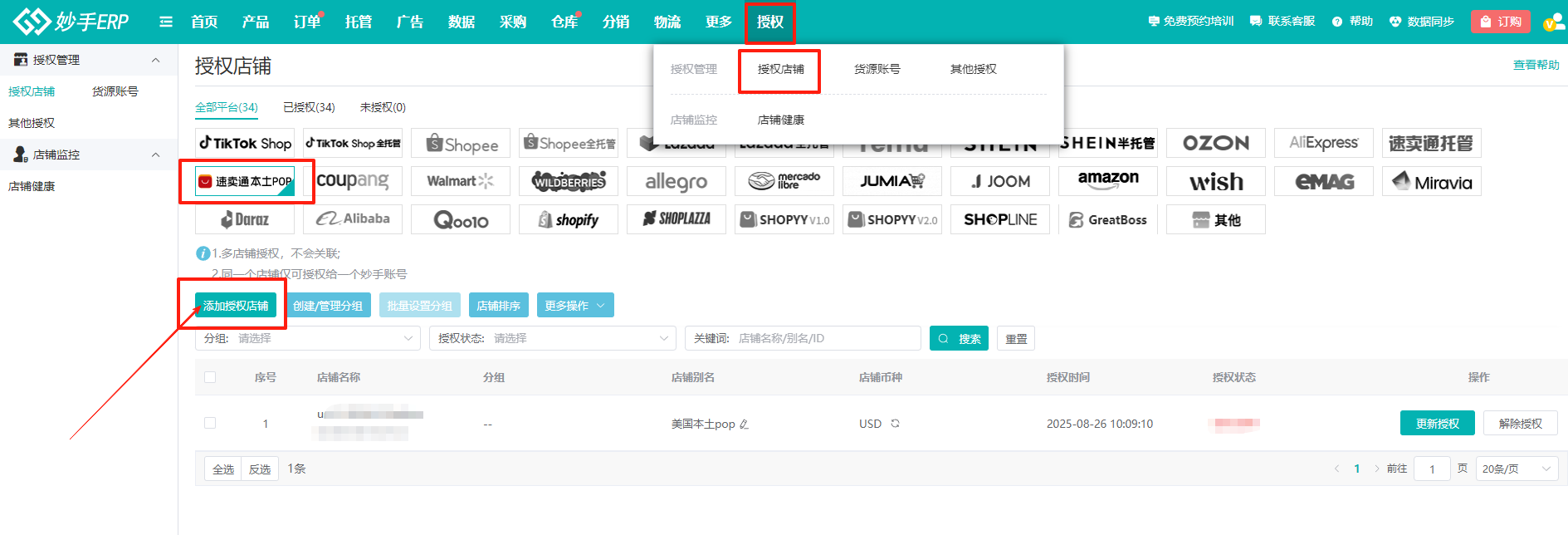Select the Qoo10 platform logo
This screenshot has height=535, width=1568.
click(461, 219)
